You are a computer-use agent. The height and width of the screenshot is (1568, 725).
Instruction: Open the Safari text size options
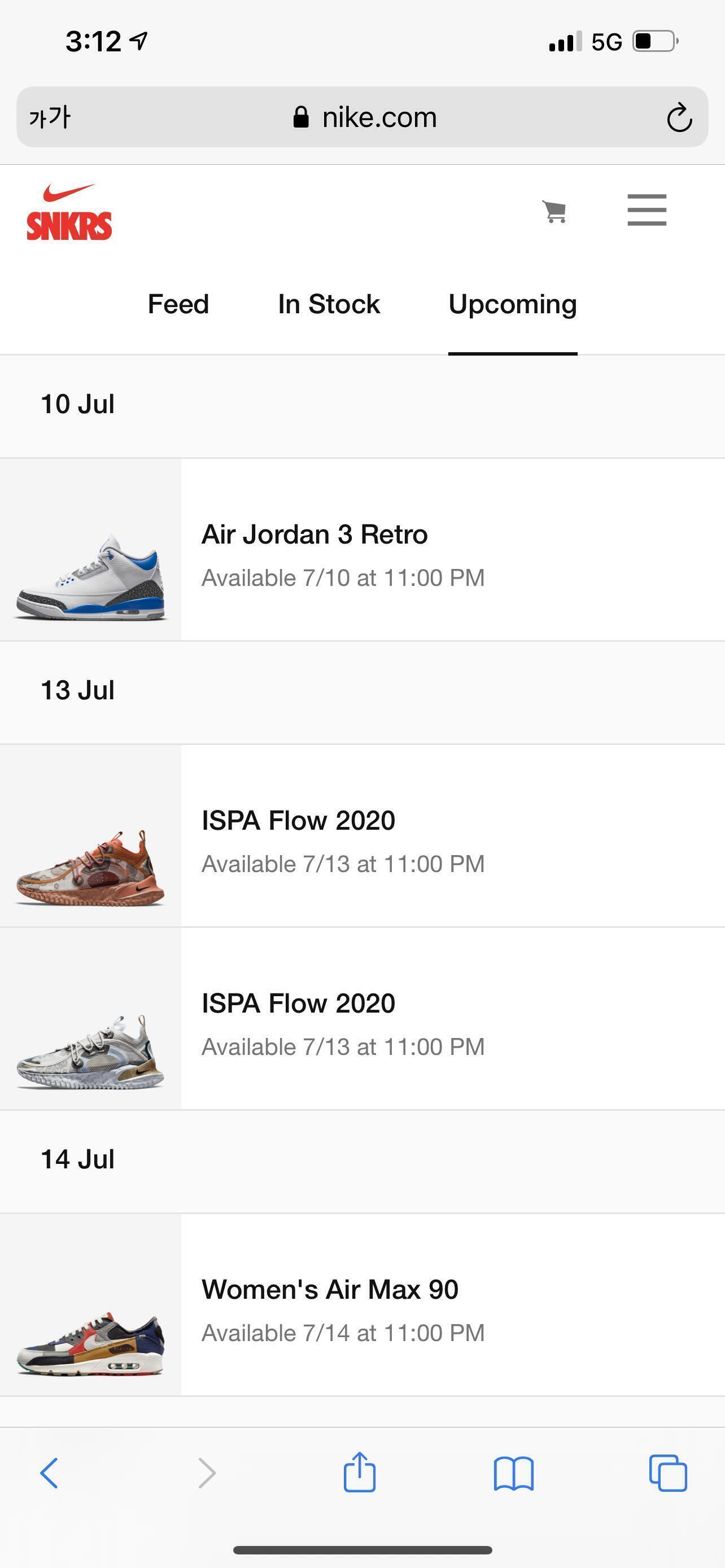(50, 117)
